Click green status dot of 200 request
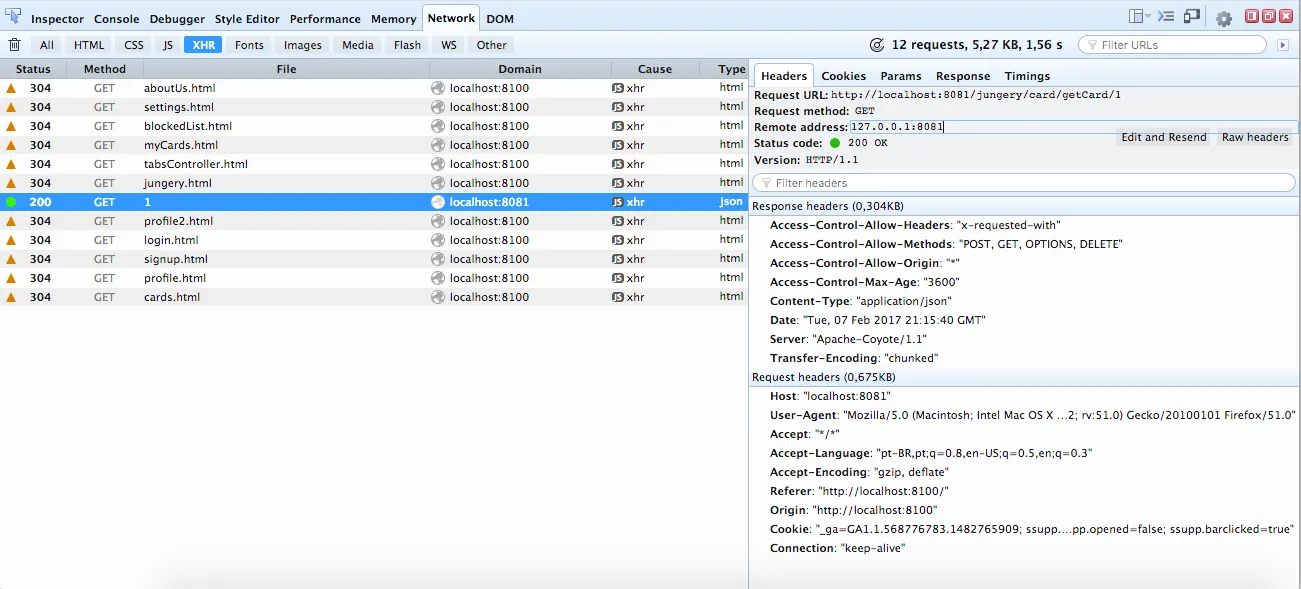The image size is (1301, 589). (x=11, y=202)
